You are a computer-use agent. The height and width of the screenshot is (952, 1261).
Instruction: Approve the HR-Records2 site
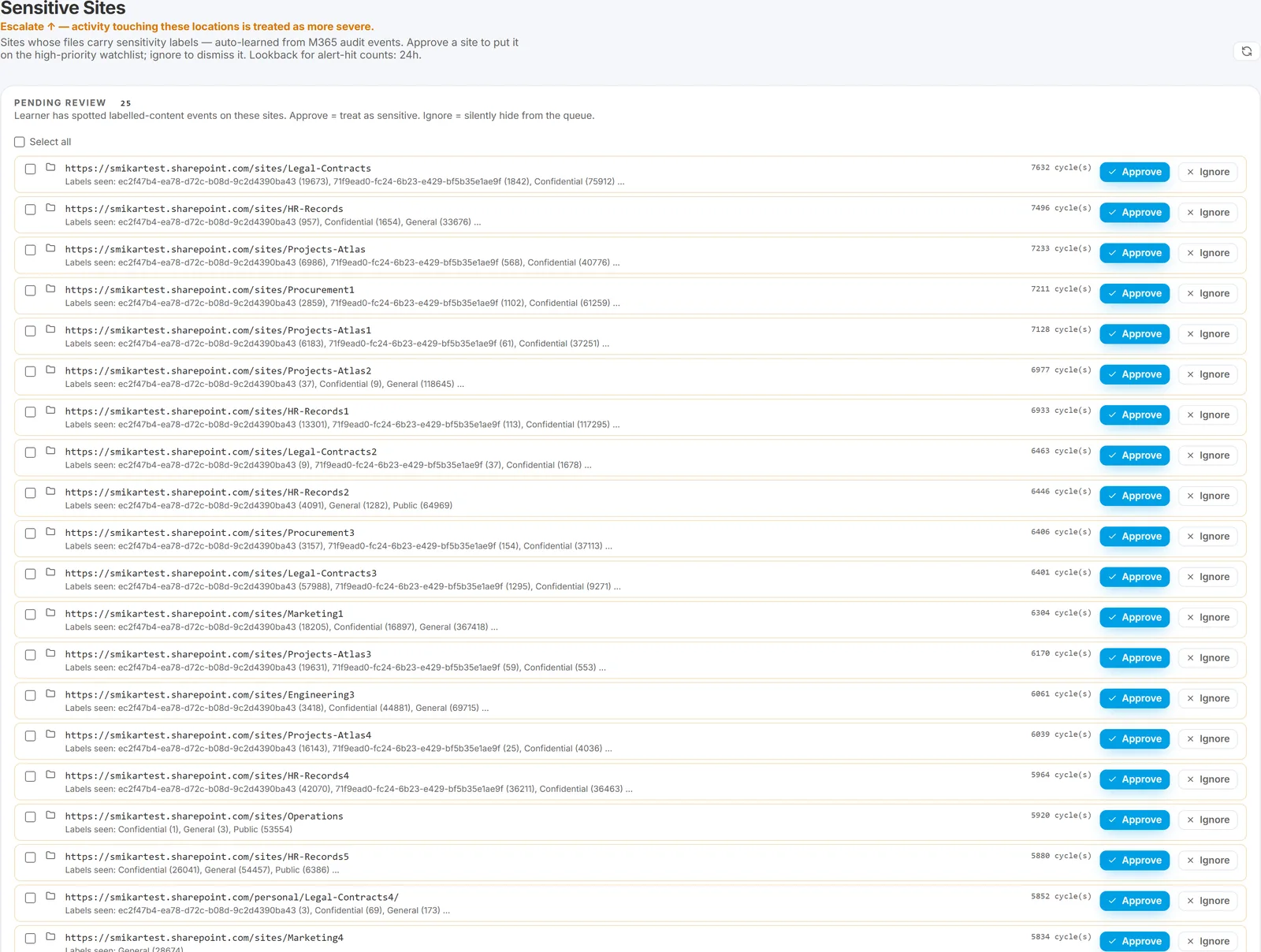pyautogui.click(x=1134, y=496)
